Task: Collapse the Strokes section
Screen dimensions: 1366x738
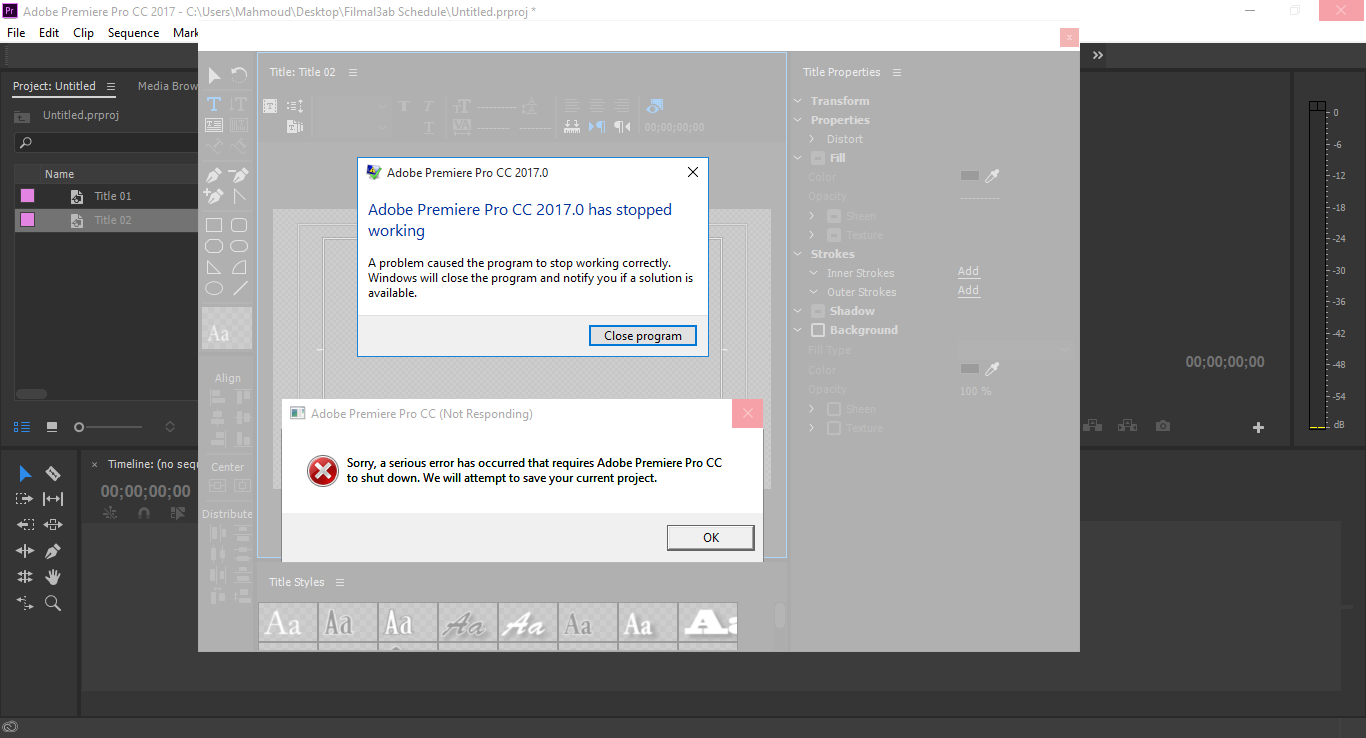Action: (x=798, y=254)
